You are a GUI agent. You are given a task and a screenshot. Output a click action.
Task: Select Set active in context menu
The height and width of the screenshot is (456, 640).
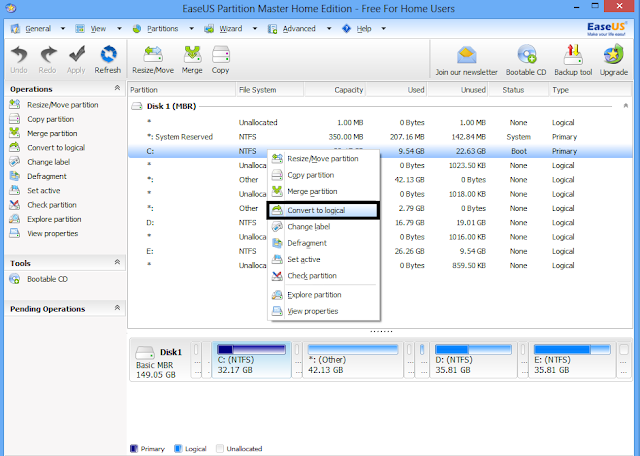click(323, 259)
